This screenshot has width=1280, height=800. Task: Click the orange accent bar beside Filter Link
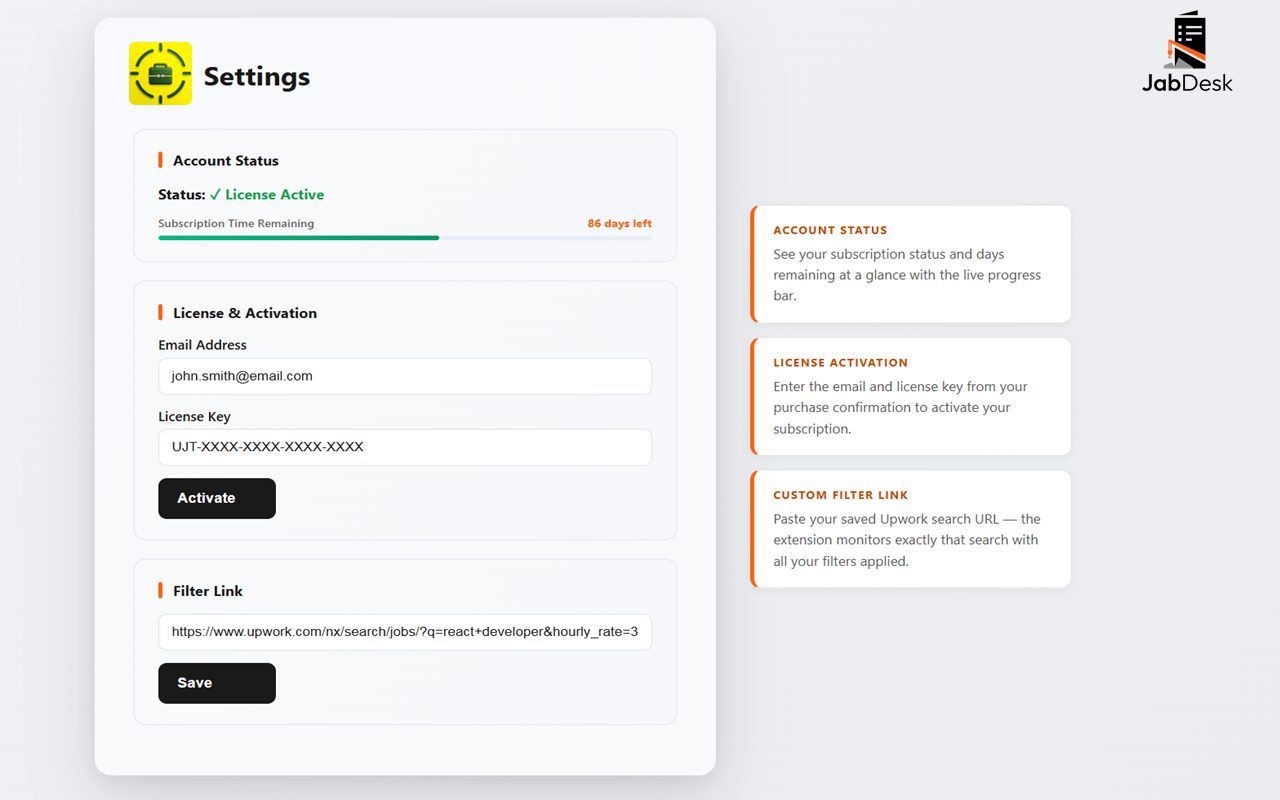[x=161, y=590]
